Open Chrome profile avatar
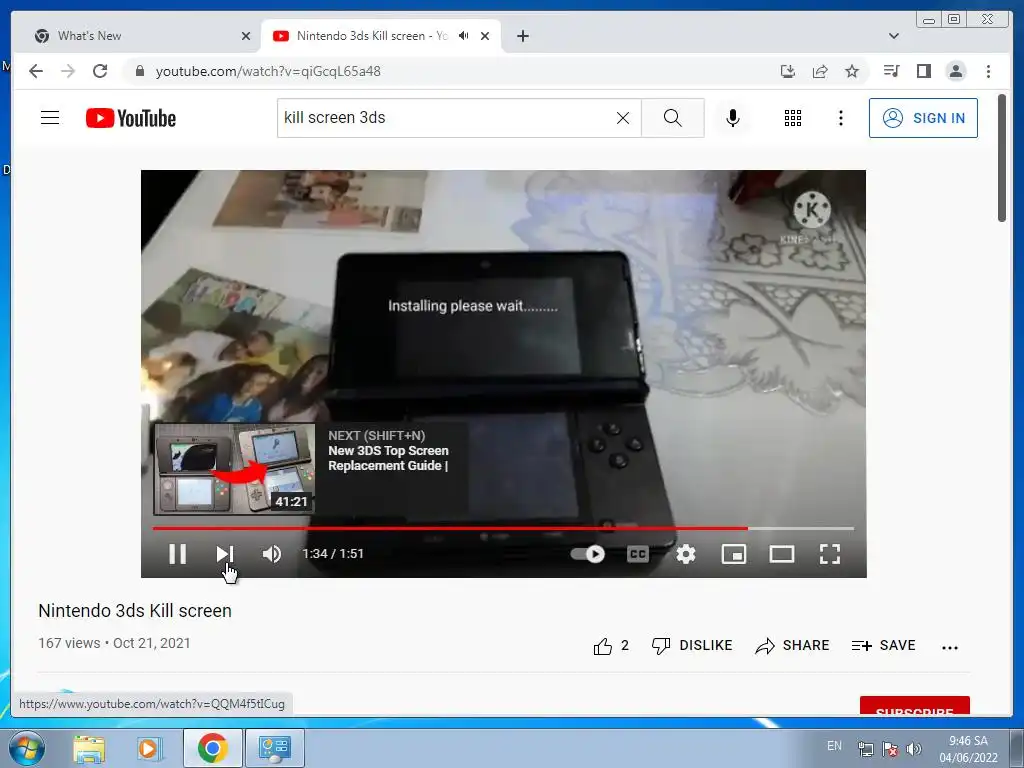 point(955,71)
